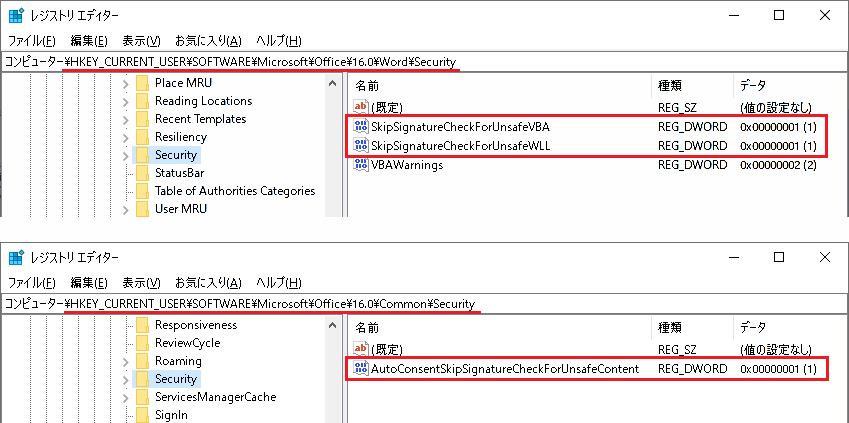849x423 pixels.
Task: Select AutoConsentSkipSignatureCheckForUnsafeContent value name
Action: (505, 369)
